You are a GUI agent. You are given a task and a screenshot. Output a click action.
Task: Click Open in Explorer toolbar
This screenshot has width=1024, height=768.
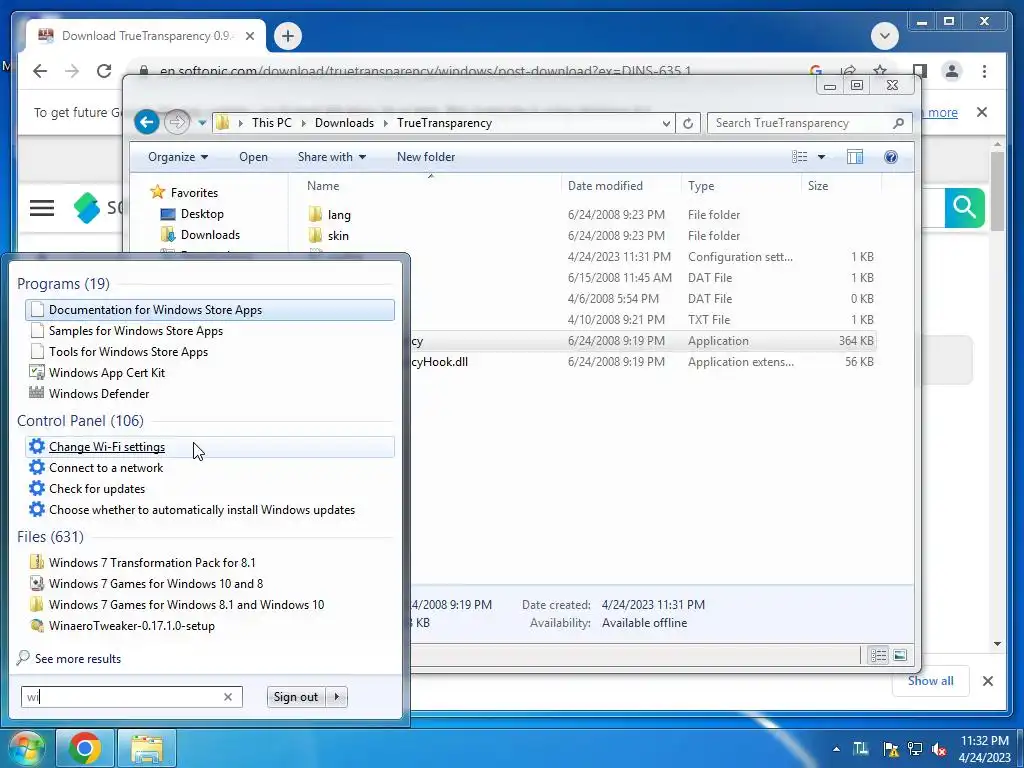click(x=253, y=157)
